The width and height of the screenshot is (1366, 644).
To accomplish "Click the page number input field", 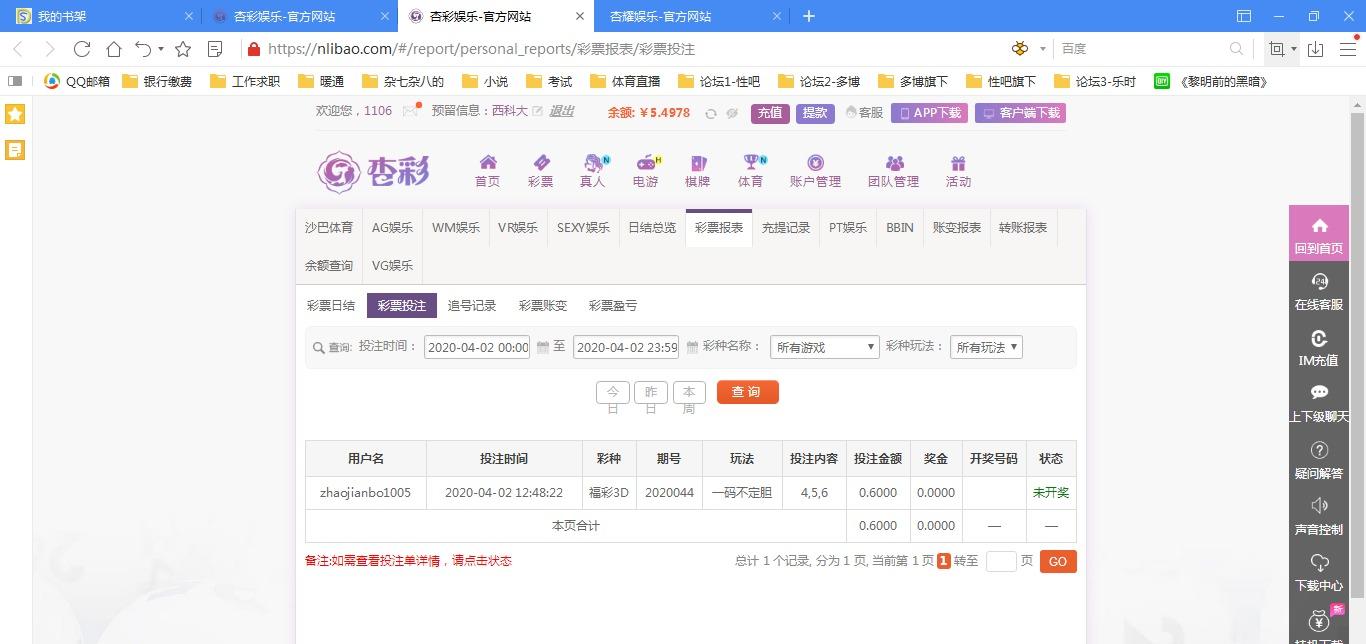I will coord(1001,562).
